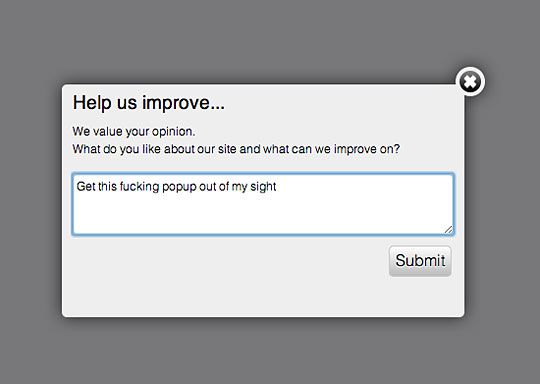
Task: Click the "Help us improve..." heading
Action: coord(148,103)
